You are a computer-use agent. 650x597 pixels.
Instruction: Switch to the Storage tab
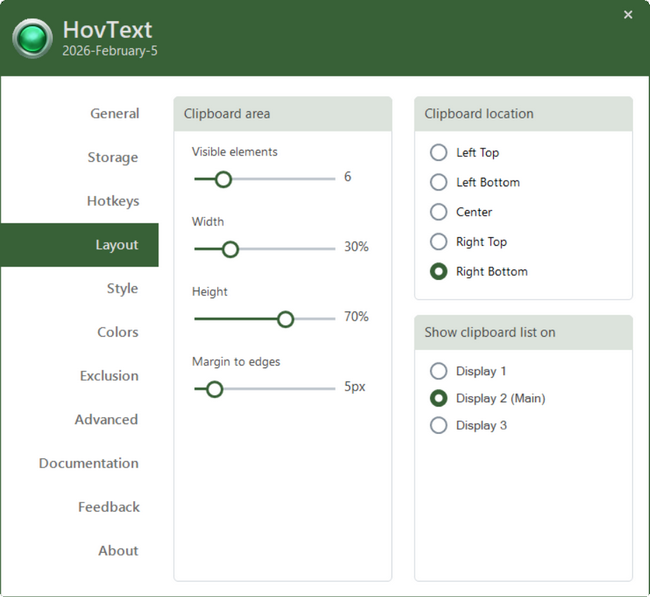[x=112, y=158]
